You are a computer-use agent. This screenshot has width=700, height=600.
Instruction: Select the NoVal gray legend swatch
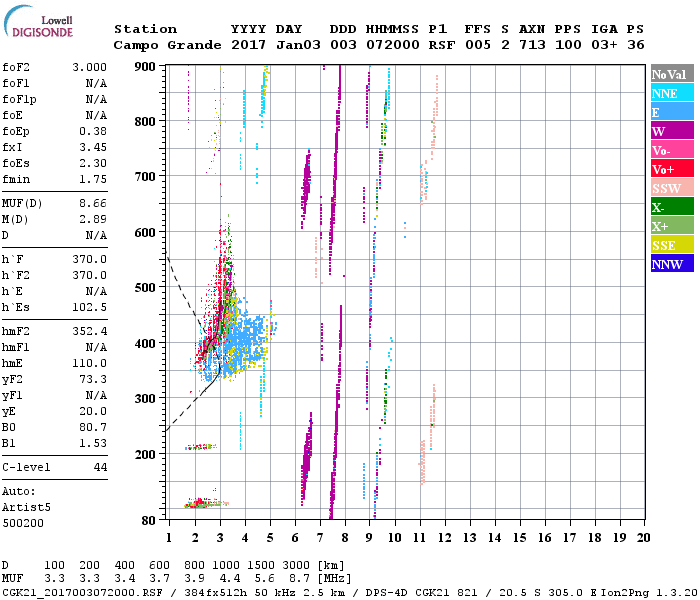click(x=672, y=74)
